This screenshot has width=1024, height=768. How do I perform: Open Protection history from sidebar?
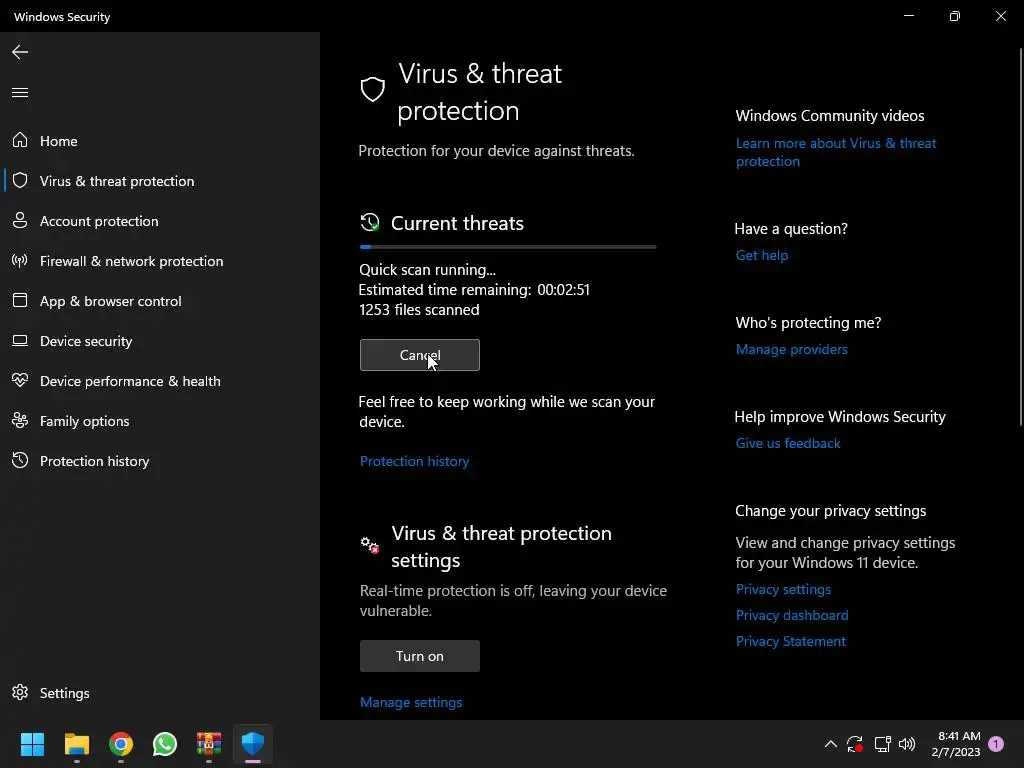pyautogui.click(x=160, y=460)
